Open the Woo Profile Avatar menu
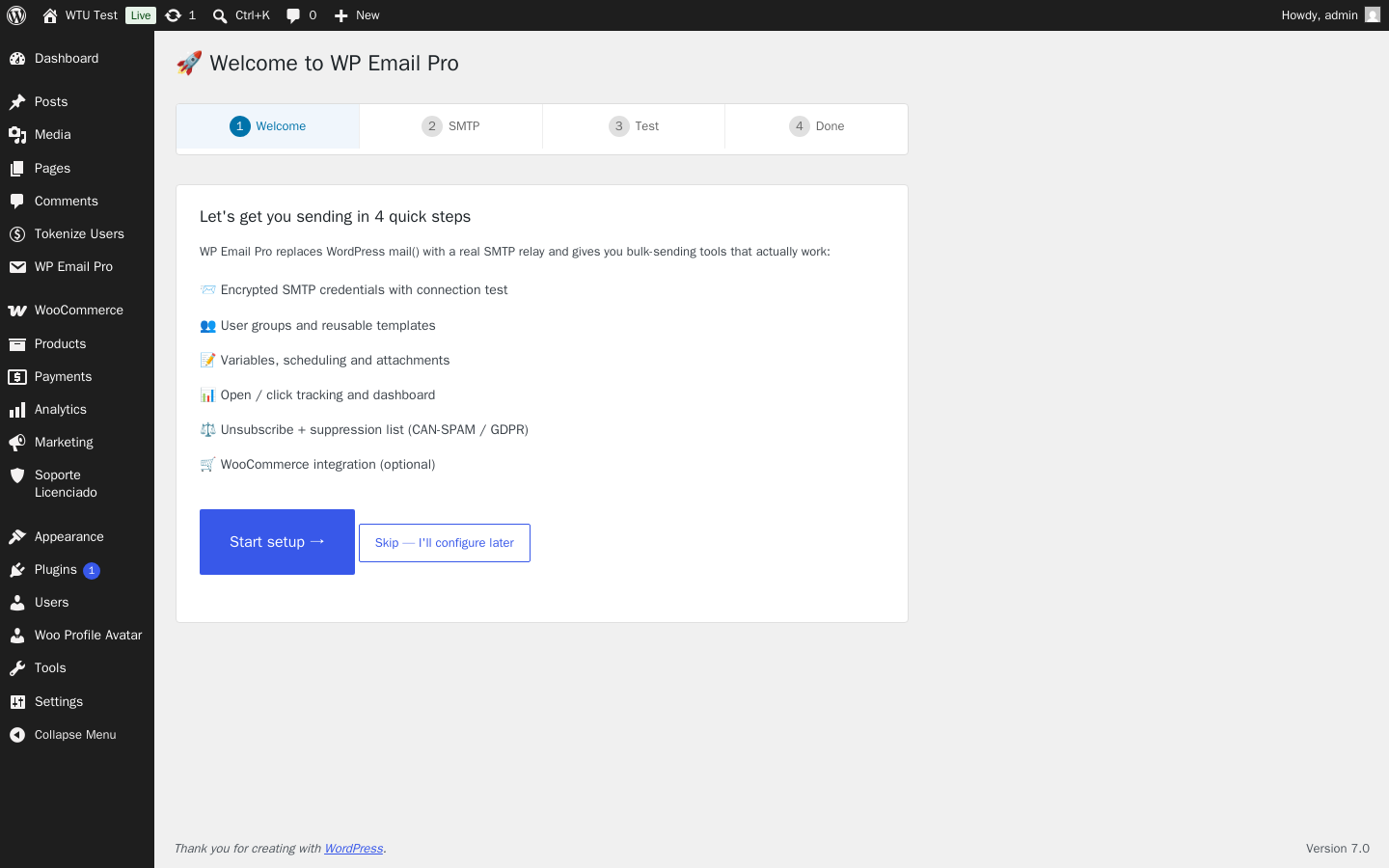Image resolution: width=1389 pixels, height=868 pixels. click(x=77, y=636)
